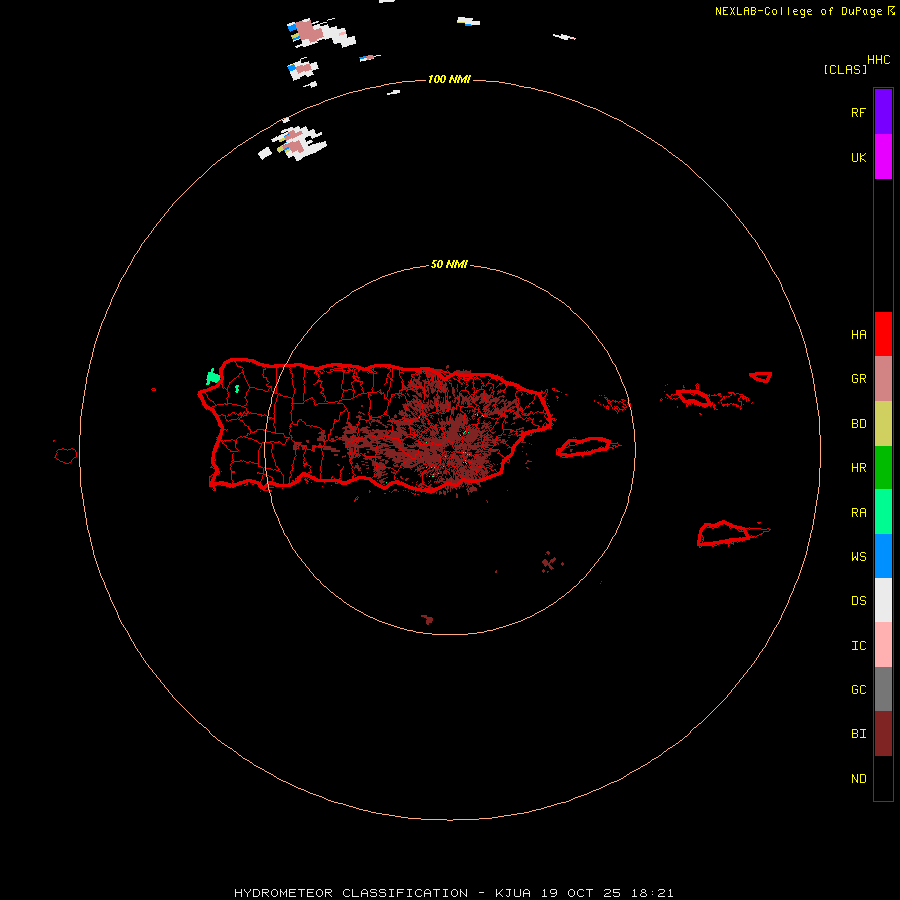Click the 'RA' legend label
The width and height of the screenshot is (900, 900).
(x=858, y=513)
